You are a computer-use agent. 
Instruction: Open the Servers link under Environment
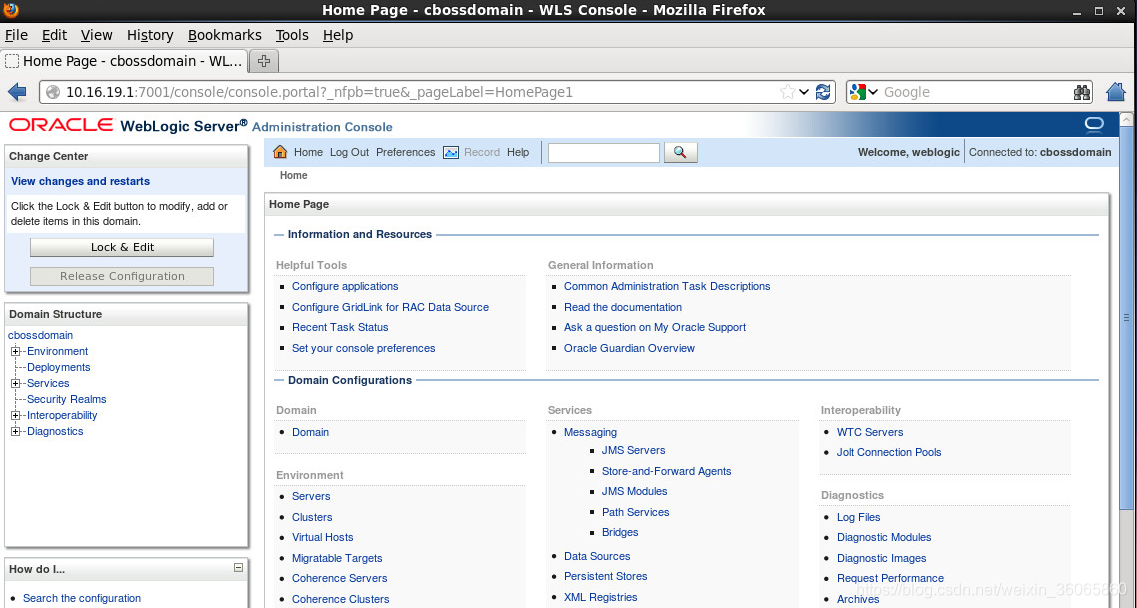point(311,496)
